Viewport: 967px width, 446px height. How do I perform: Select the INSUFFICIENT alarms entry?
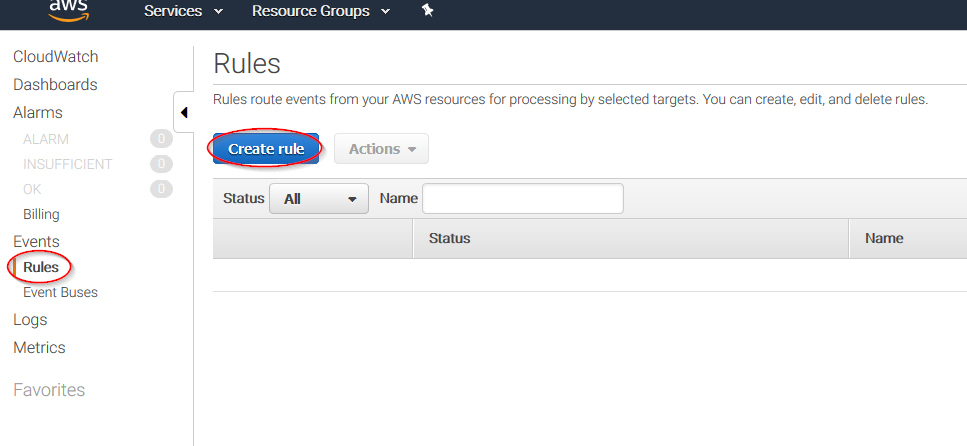[x=67, y=164]
